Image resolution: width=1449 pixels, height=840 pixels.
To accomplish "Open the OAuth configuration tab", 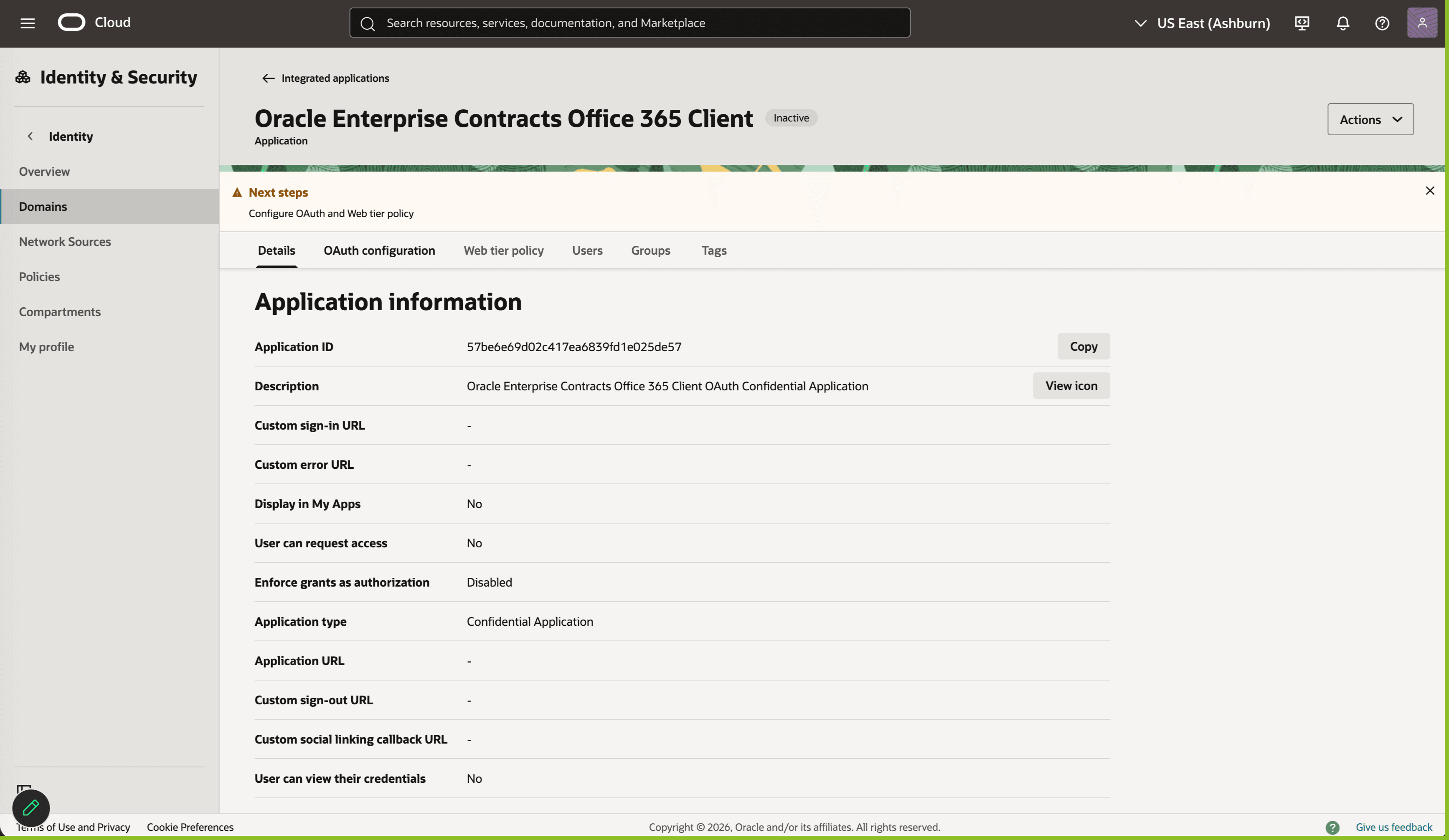I will 380,250.
